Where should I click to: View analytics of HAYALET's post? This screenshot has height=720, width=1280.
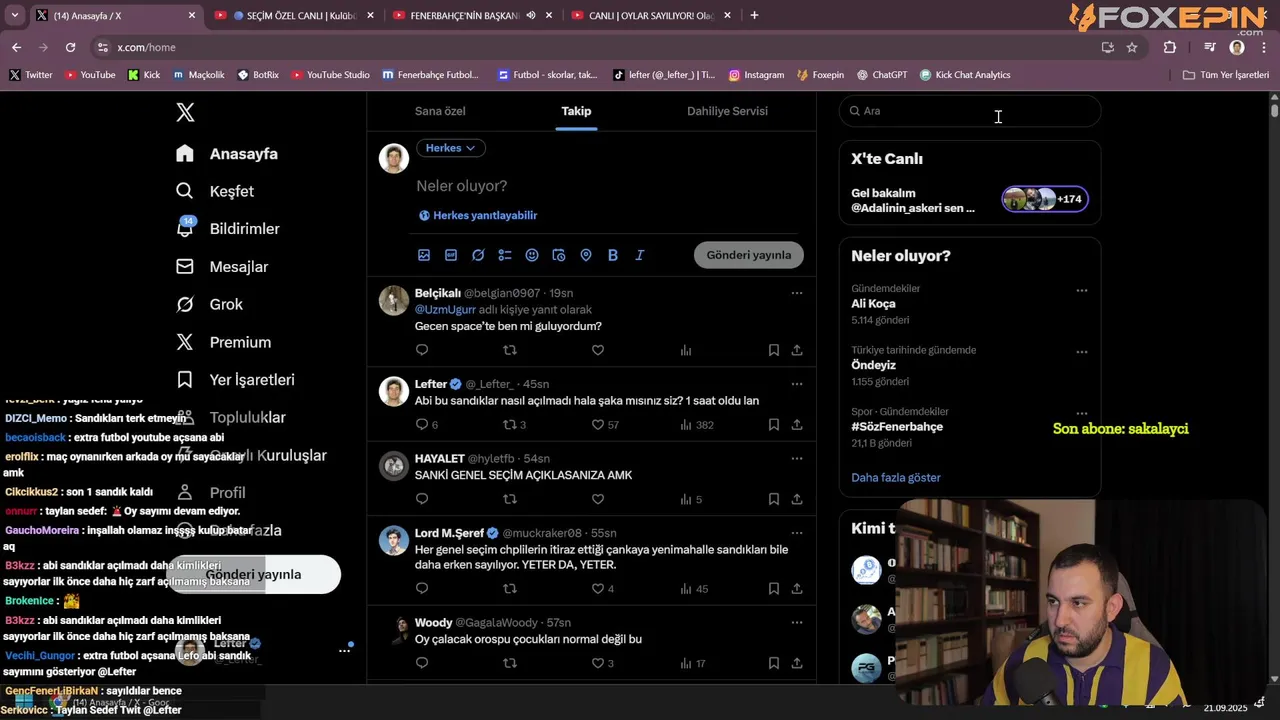(x=686, y=499)
